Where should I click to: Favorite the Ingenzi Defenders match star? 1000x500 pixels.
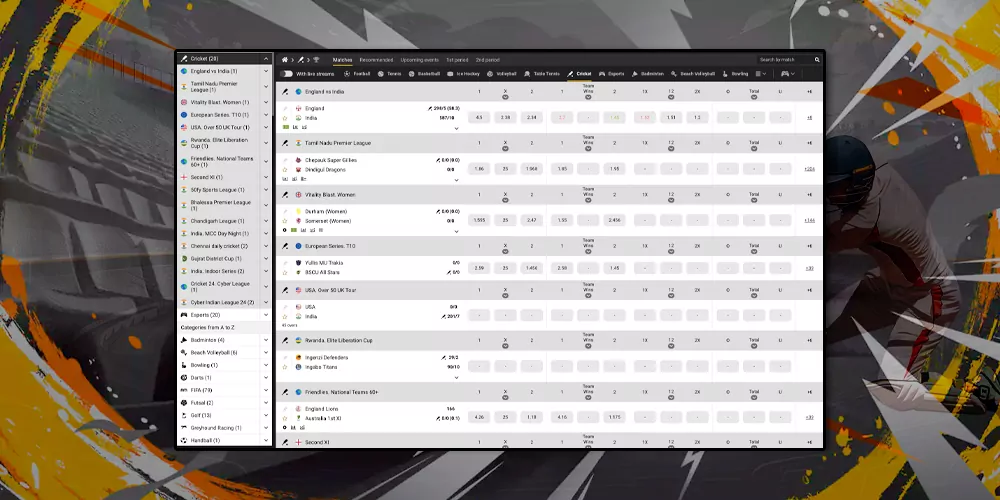point(285,367)
